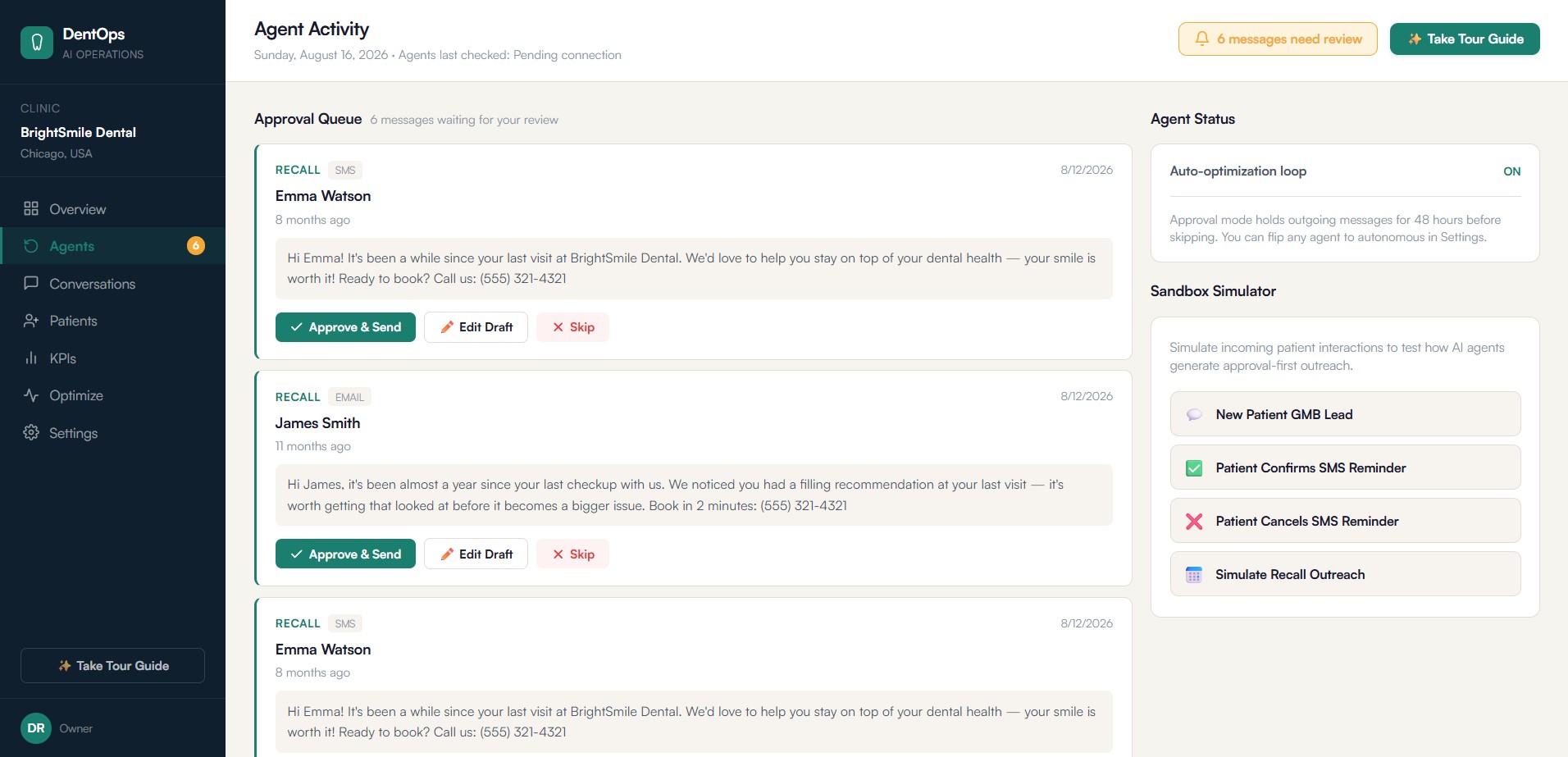Simulate a New Patient GMB Lead
Screen dimensions: 1568x757
(1345, 414)
